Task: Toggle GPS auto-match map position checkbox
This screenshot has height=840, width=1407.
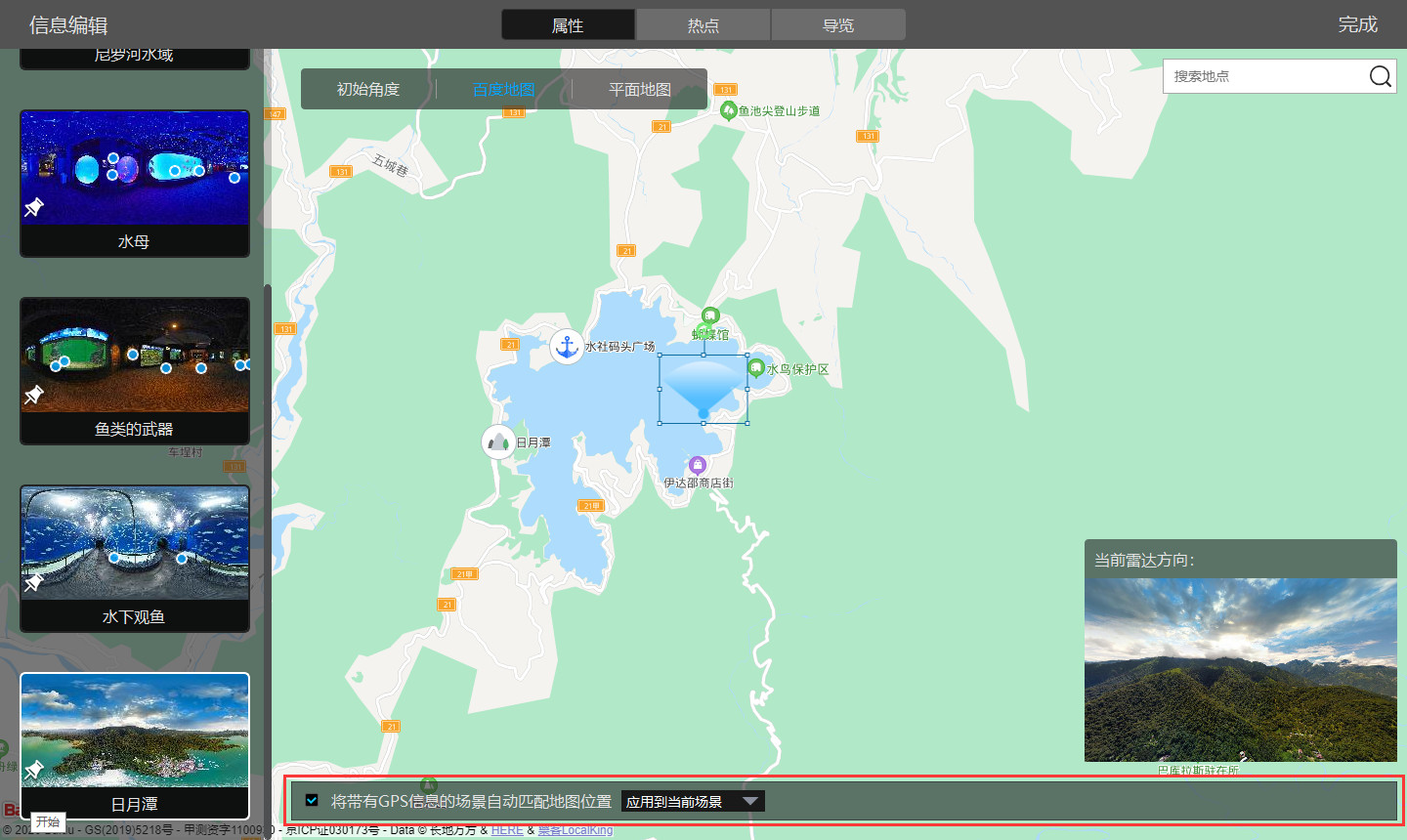Action: (x=312, y=800)
